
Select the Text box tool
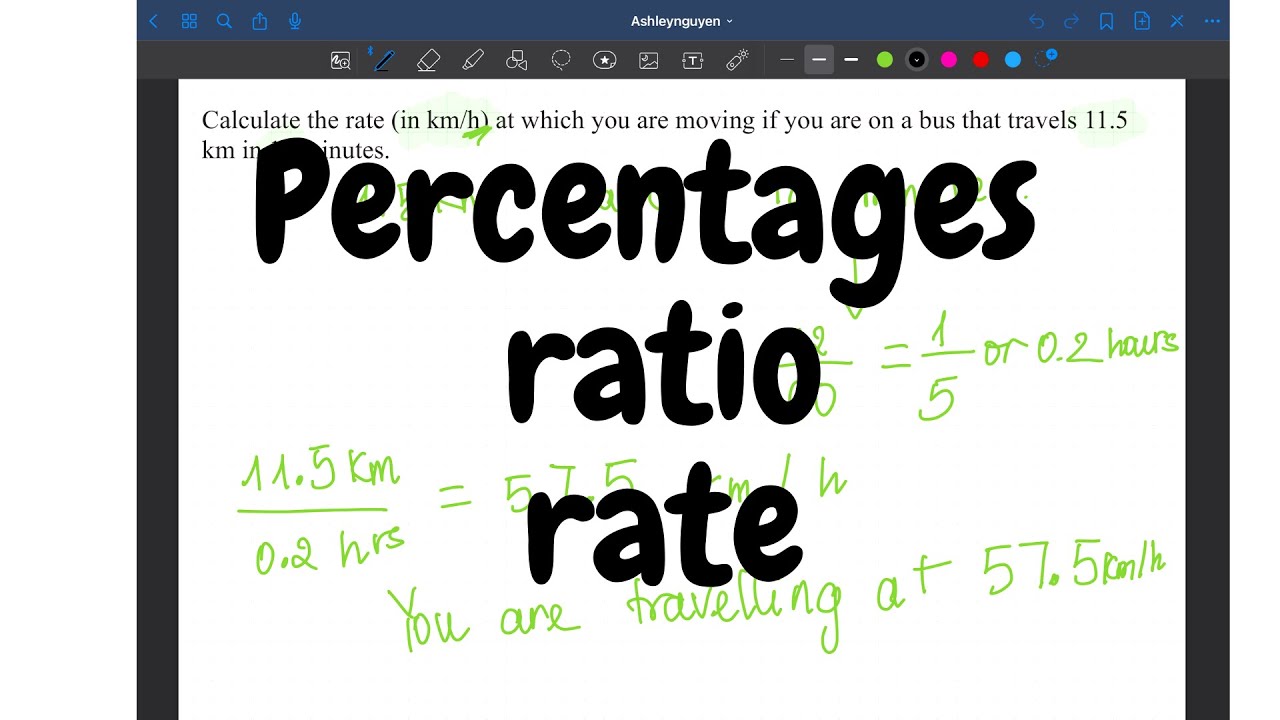[693, 60]
